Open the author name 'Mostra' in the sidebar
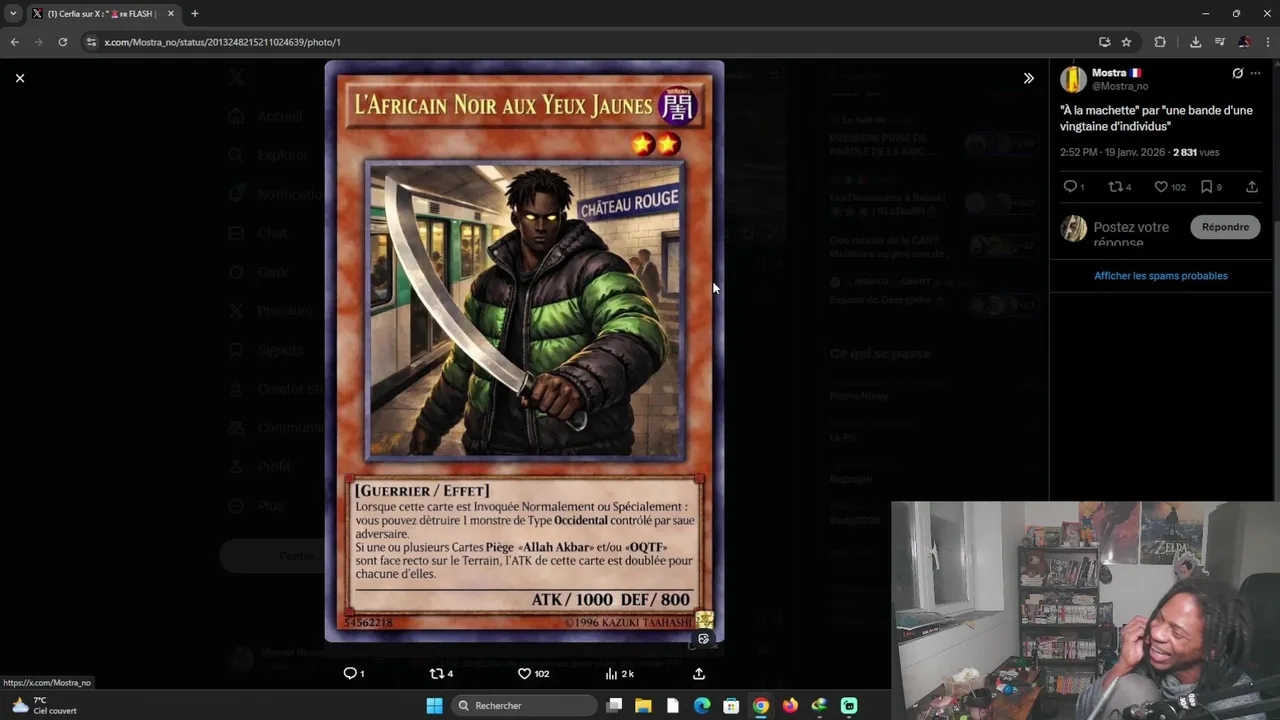The width and height of the screenshot is (1280, 720). pyautogui.click(x=1109, y=73)
